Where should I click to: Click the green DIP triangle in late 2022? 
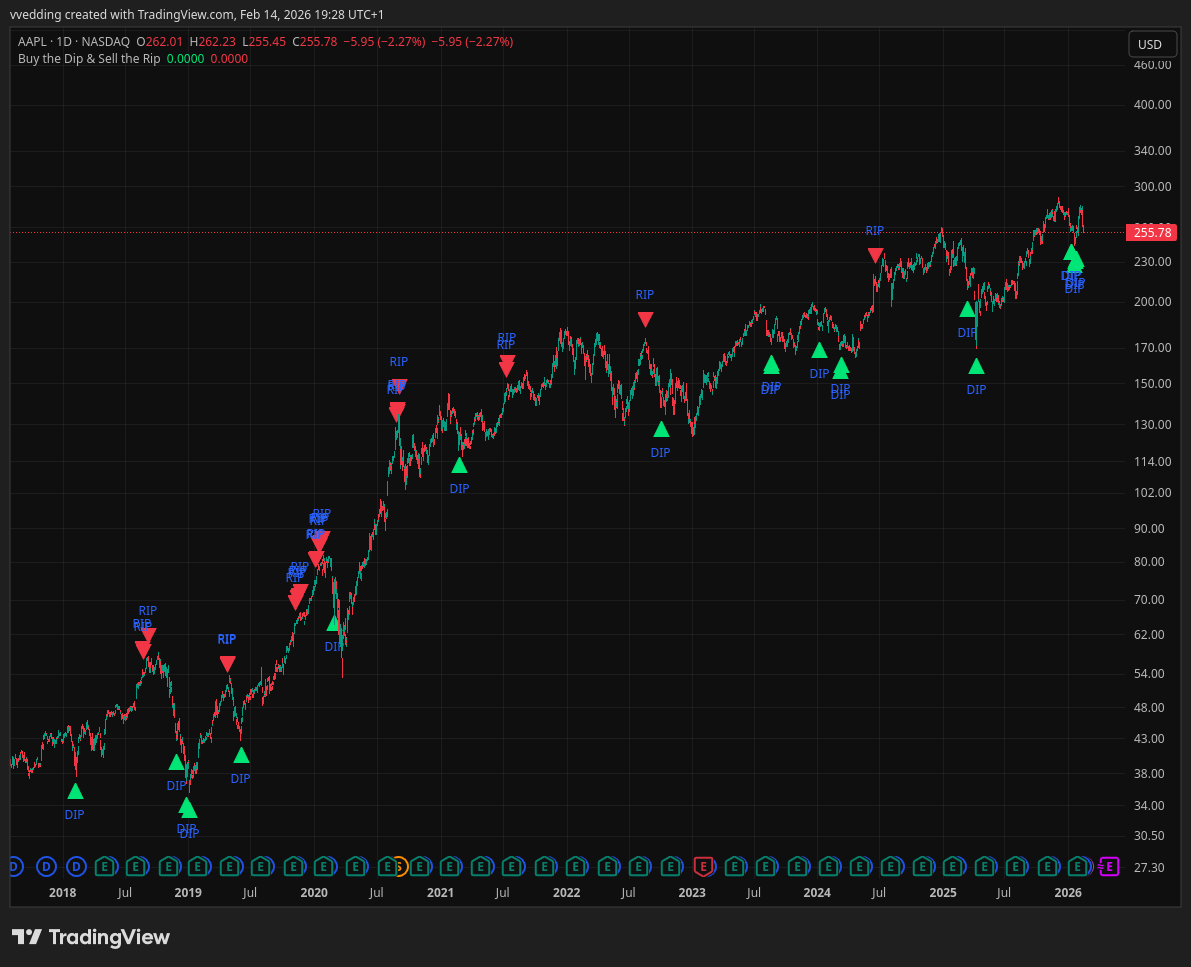click(x=661, y=429)
